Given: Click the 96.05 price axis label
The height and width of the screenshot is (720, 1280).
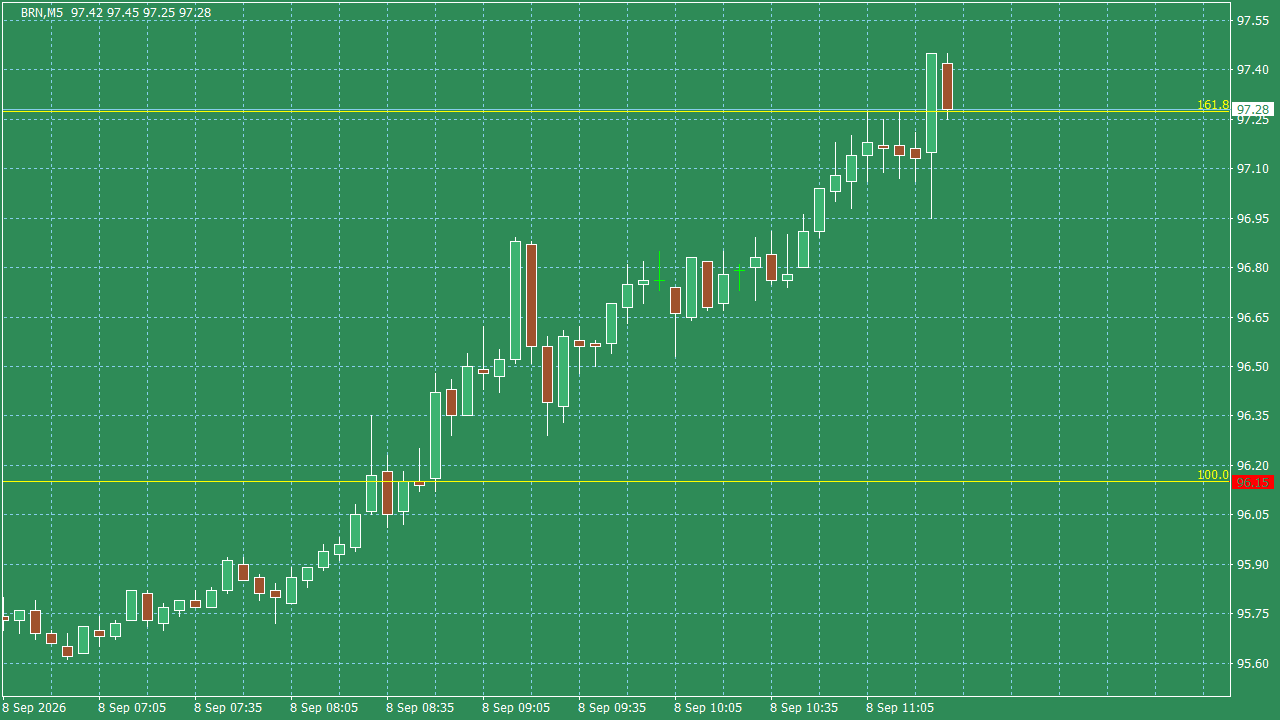Looking at the screenshot, I should point(1253,515).
